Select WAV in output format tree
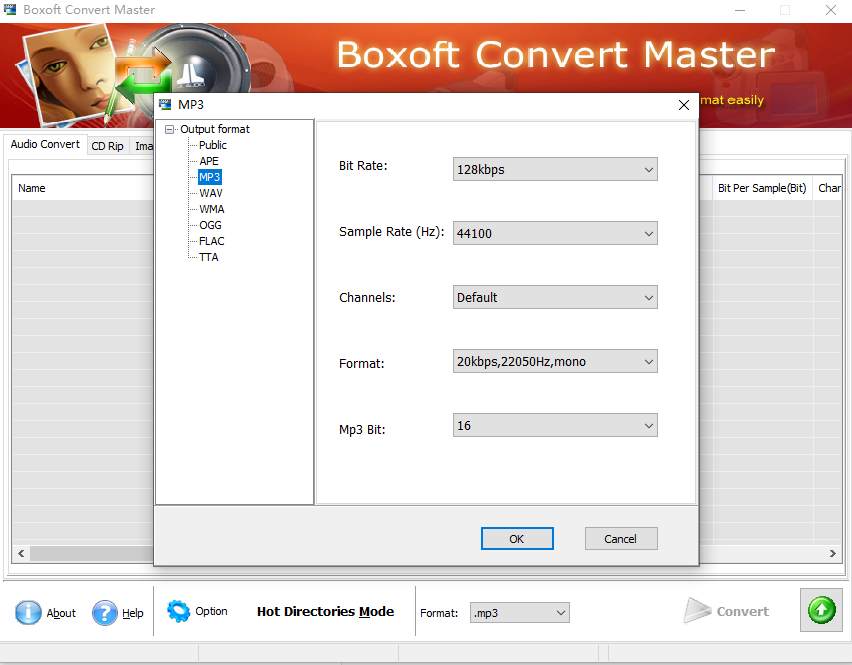The height and width of the screenshot is (665, 852). click(211, 193)
